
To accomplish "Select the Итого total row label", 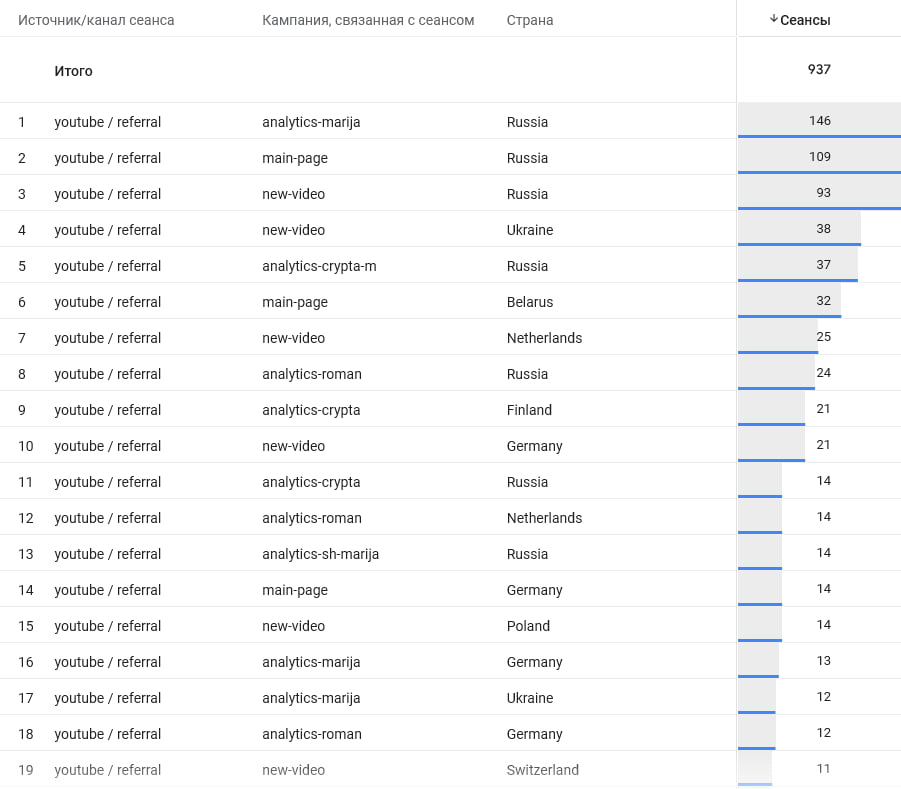I will [x=73, y=71].
